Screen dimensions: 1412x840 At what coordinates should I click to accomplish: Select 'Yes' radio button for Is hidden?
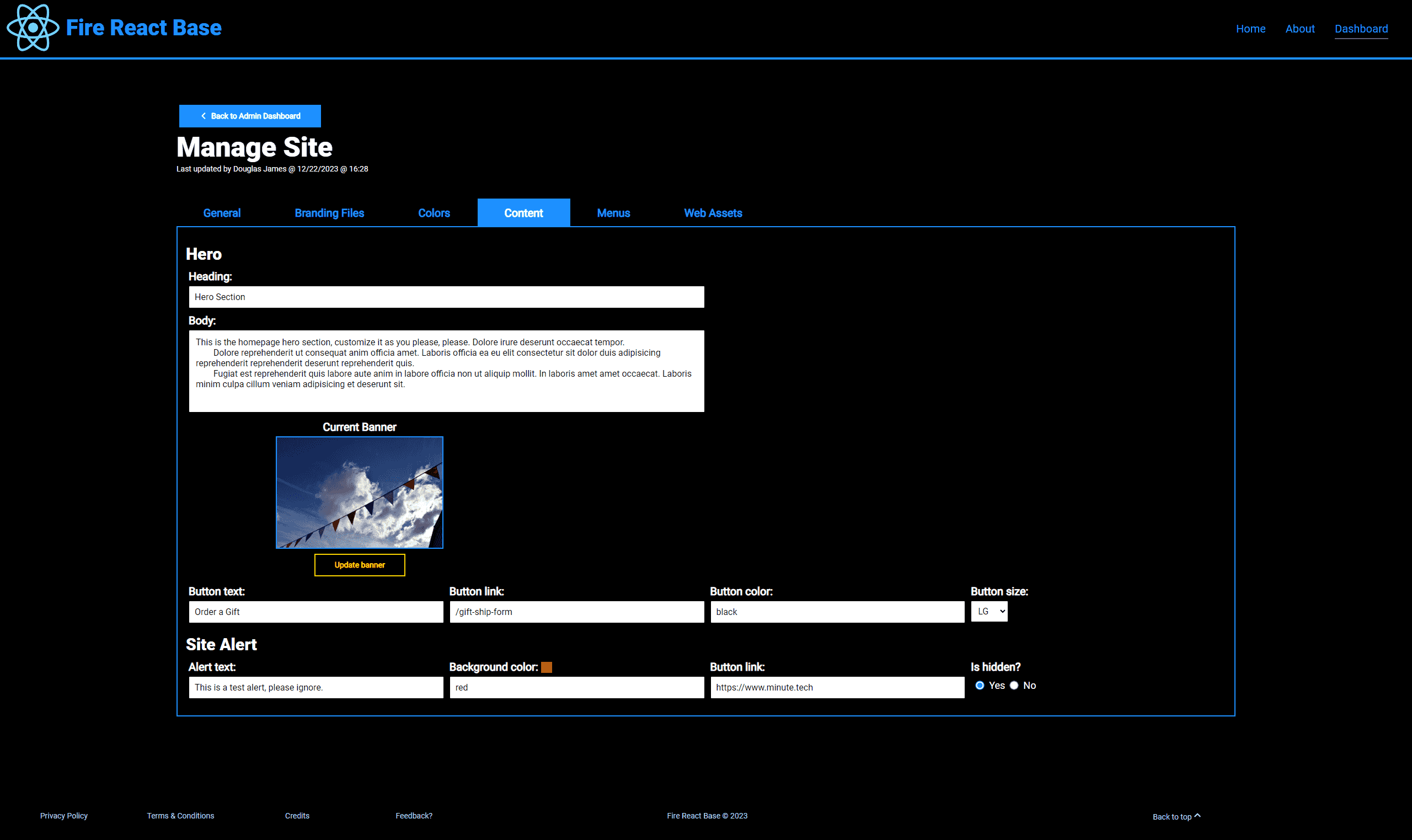click(x=978, y=685)
